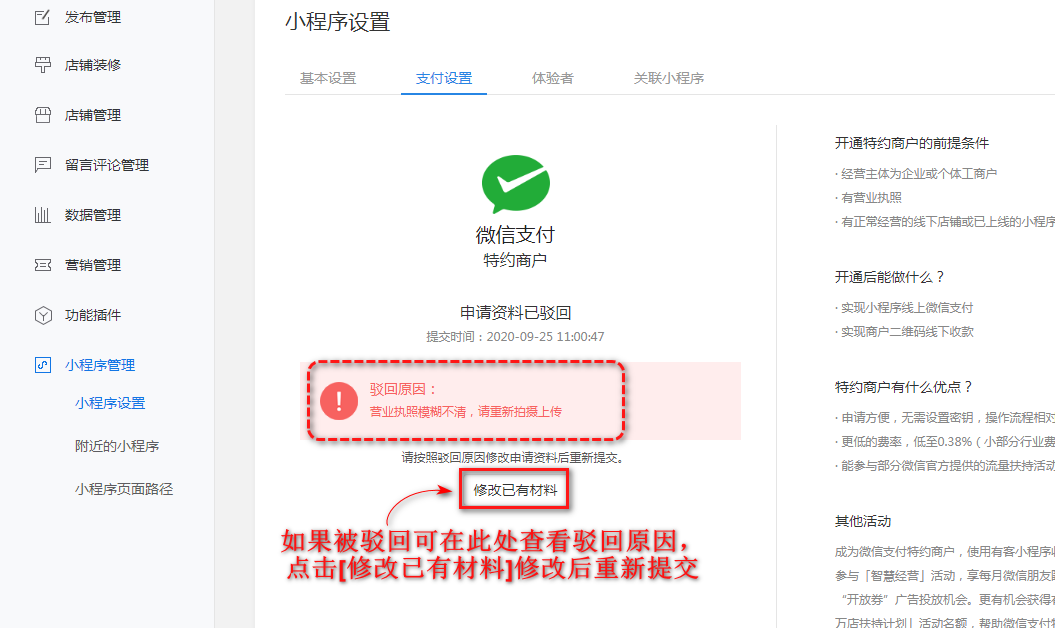Click the green WeChat Pay logo
1055x628 pixels.
(515, 184)
